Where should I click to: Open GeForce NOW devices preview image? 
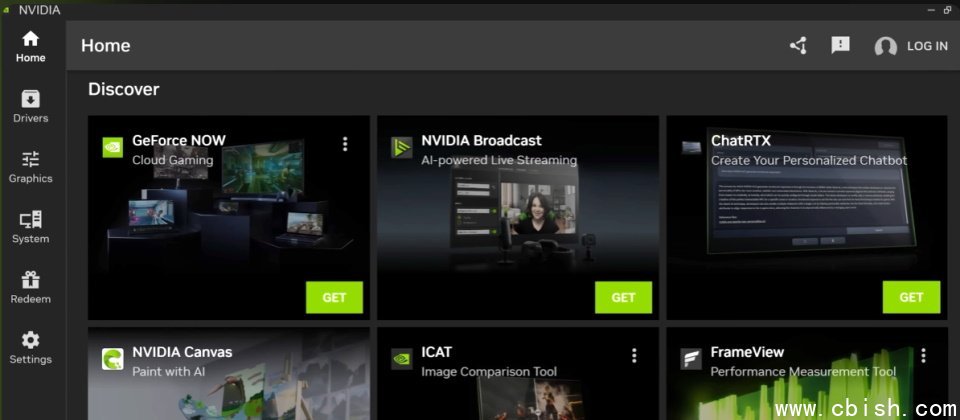[230, 202]
